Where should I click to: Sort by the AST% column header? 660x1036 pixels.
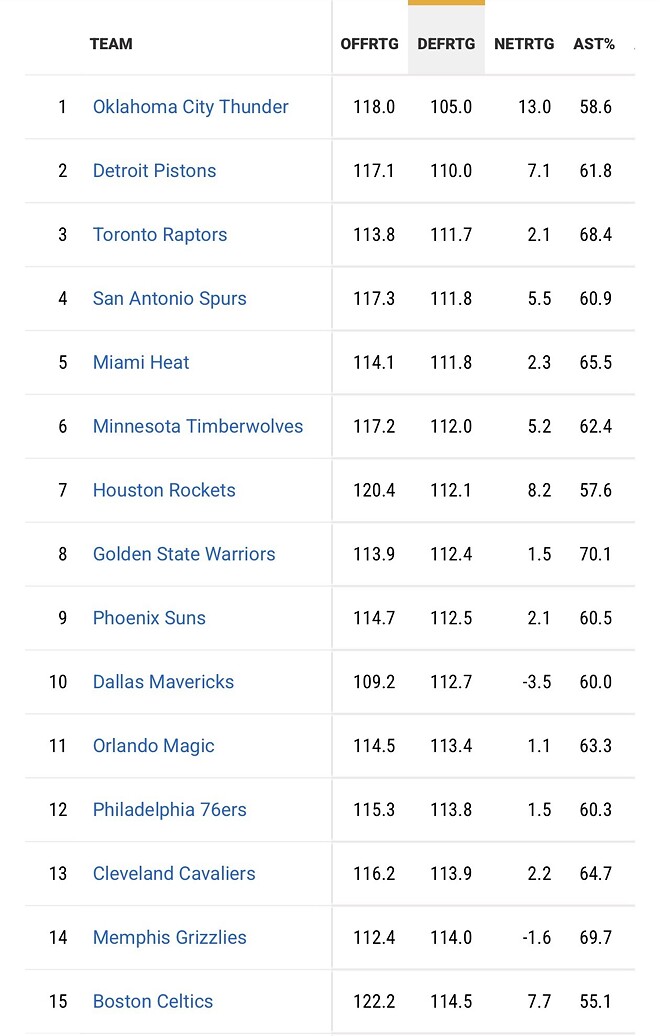coord(594,44)
